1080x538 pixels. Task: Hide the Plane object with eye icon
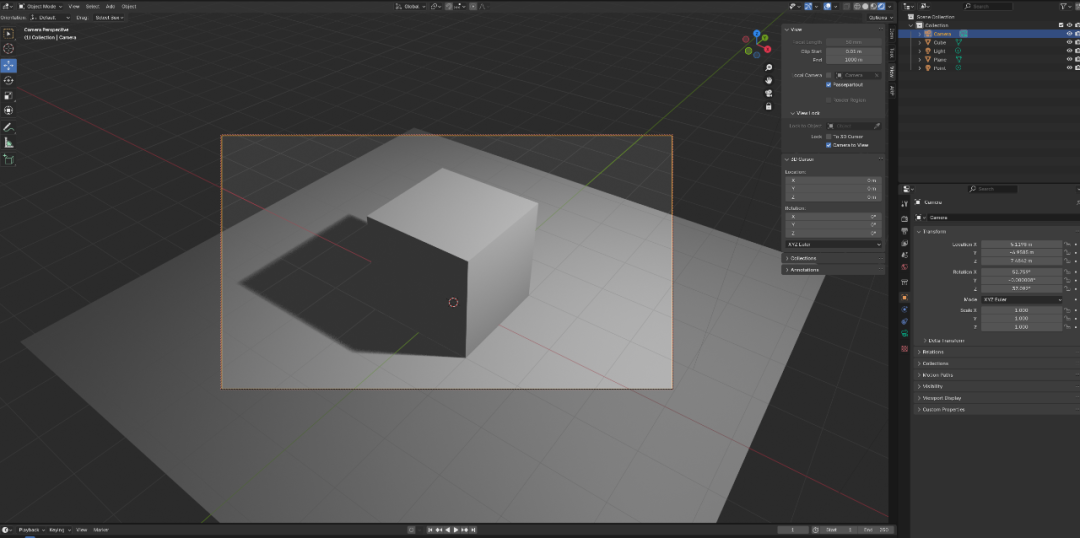1070,60
